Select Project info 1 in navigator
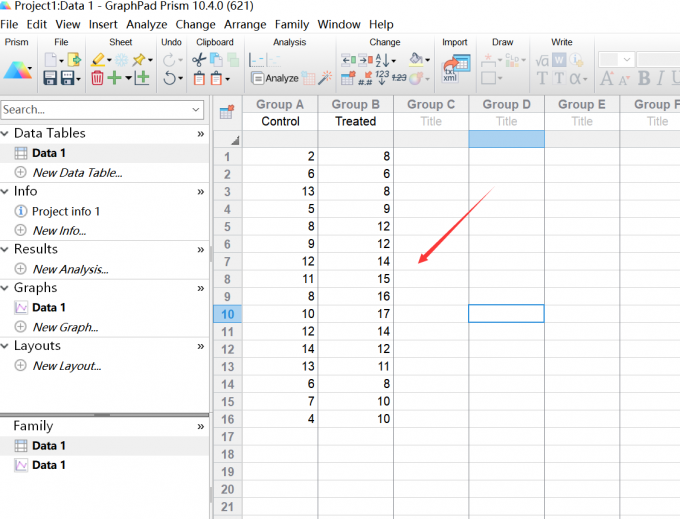680x519 pixels. [66, 211]
